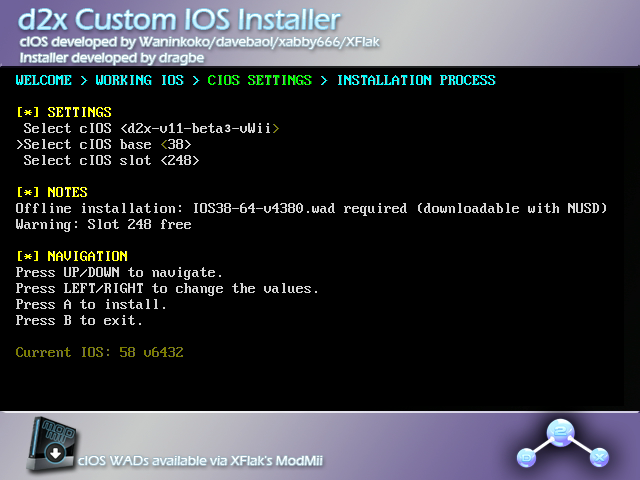Click the cursor arrow before Select cIOS base
Viewport: 640px width, 480px height.
click(19, 144)
